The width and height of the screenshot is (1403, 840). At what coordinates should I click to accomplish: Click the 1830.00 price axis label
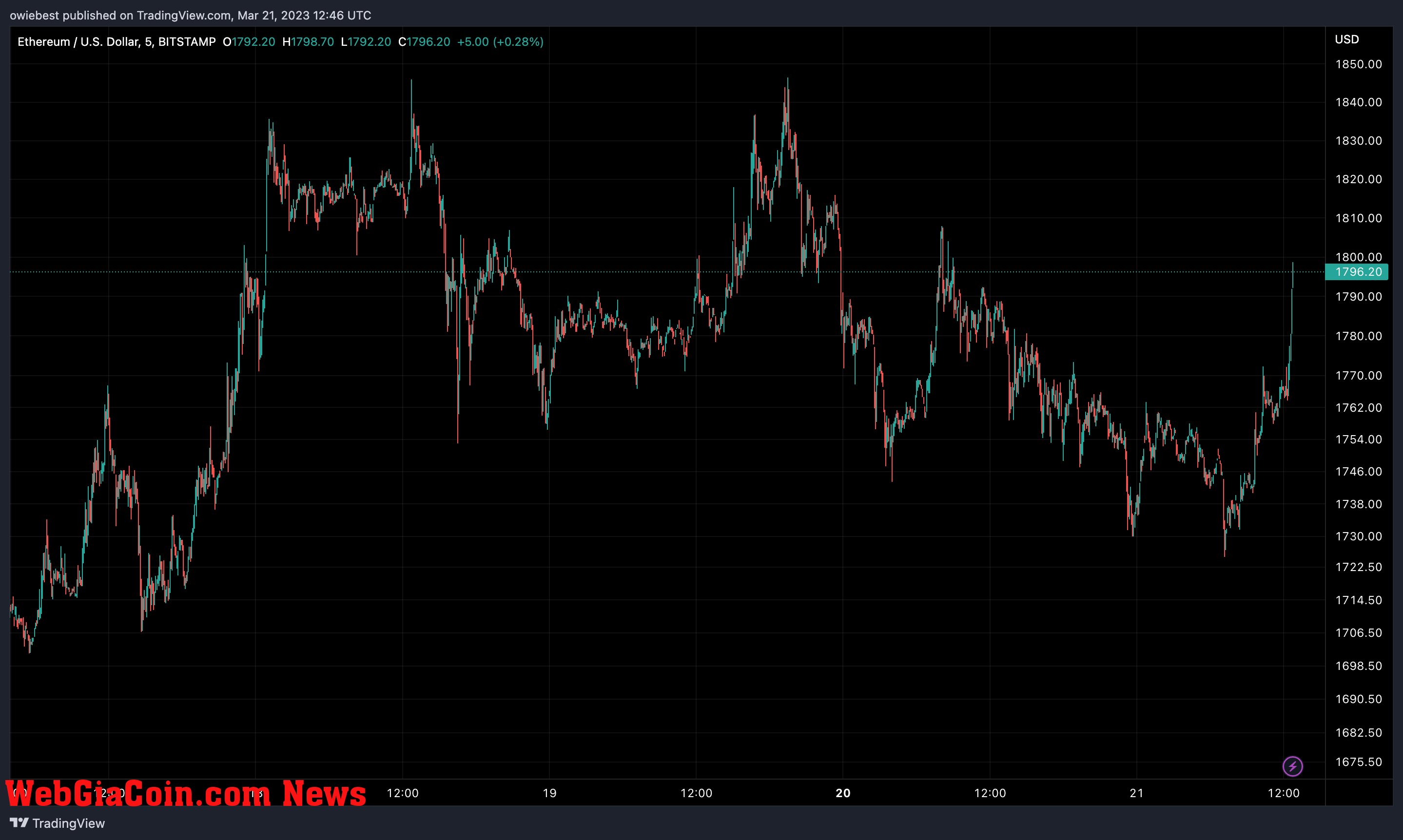pyautogui.click(x=1358, y=140)
